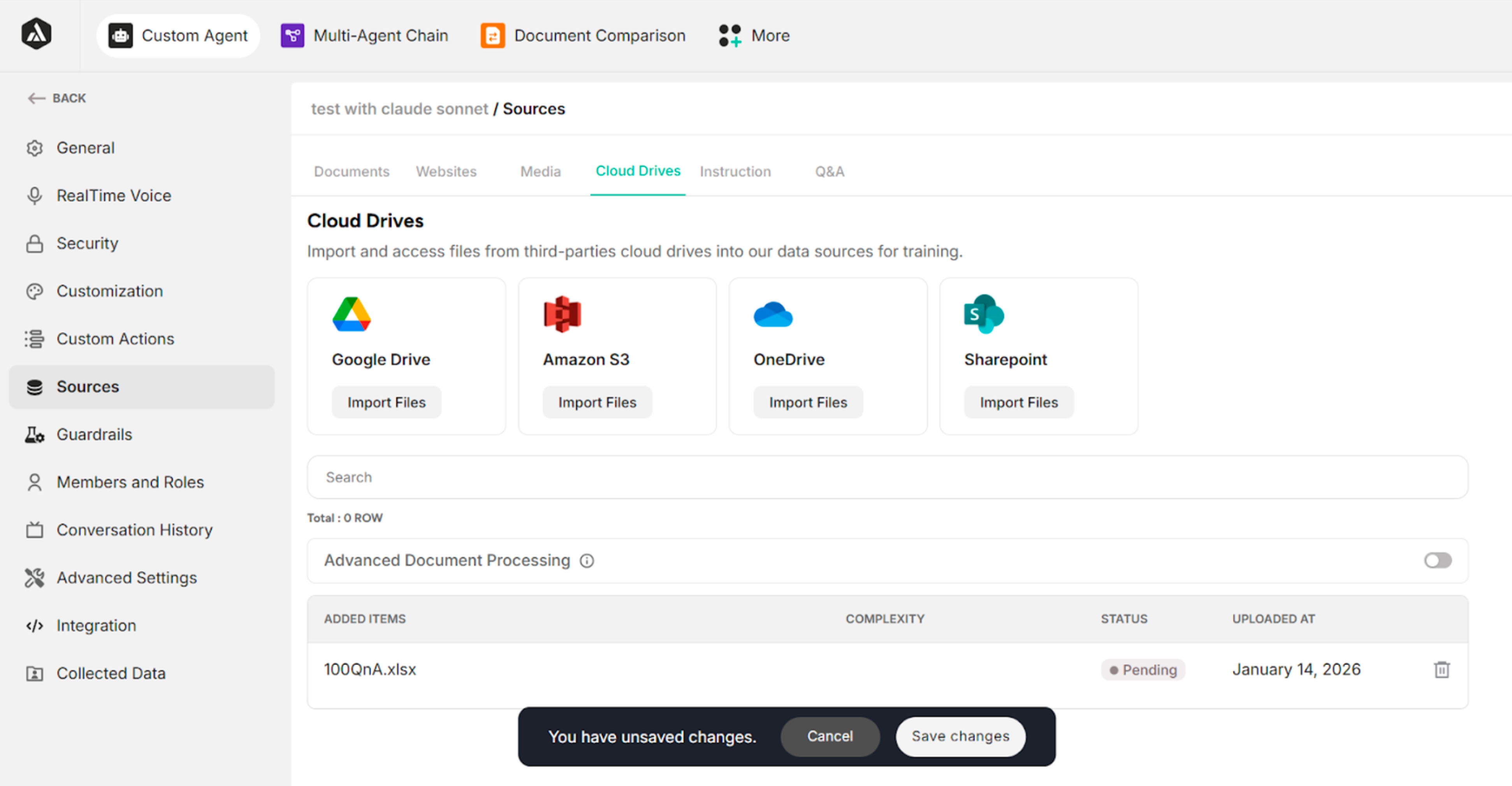Click the Sharepoint logo icon
1512x786 pixels.
click(983, 314)
